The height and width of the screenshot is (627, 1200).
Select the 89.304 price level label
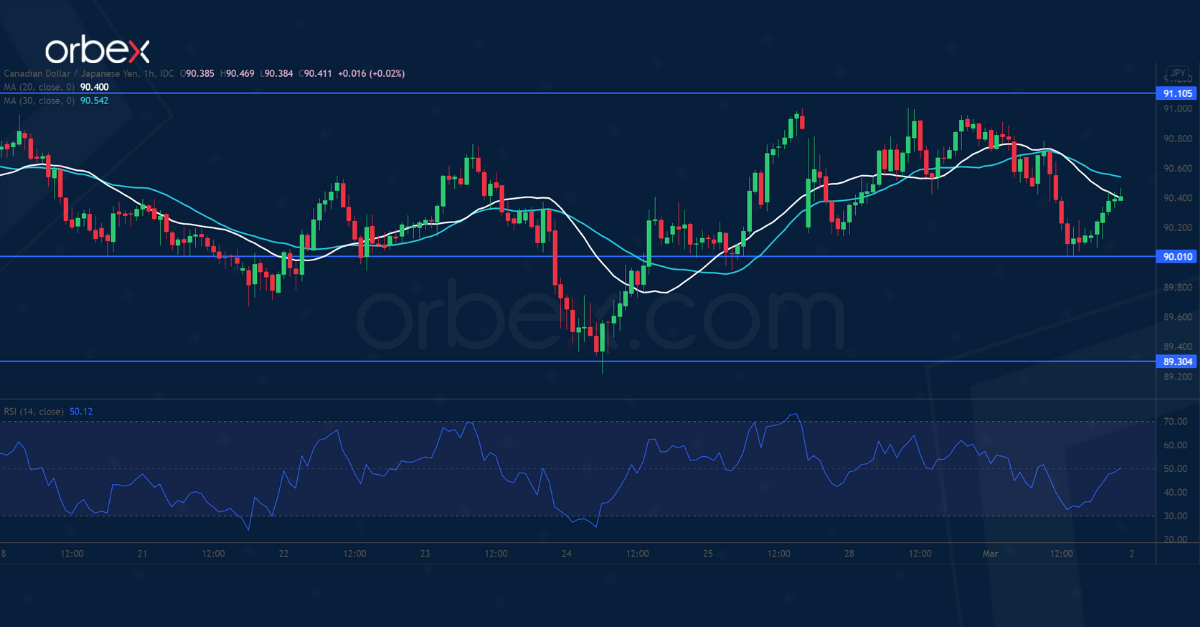[1175, 361]
